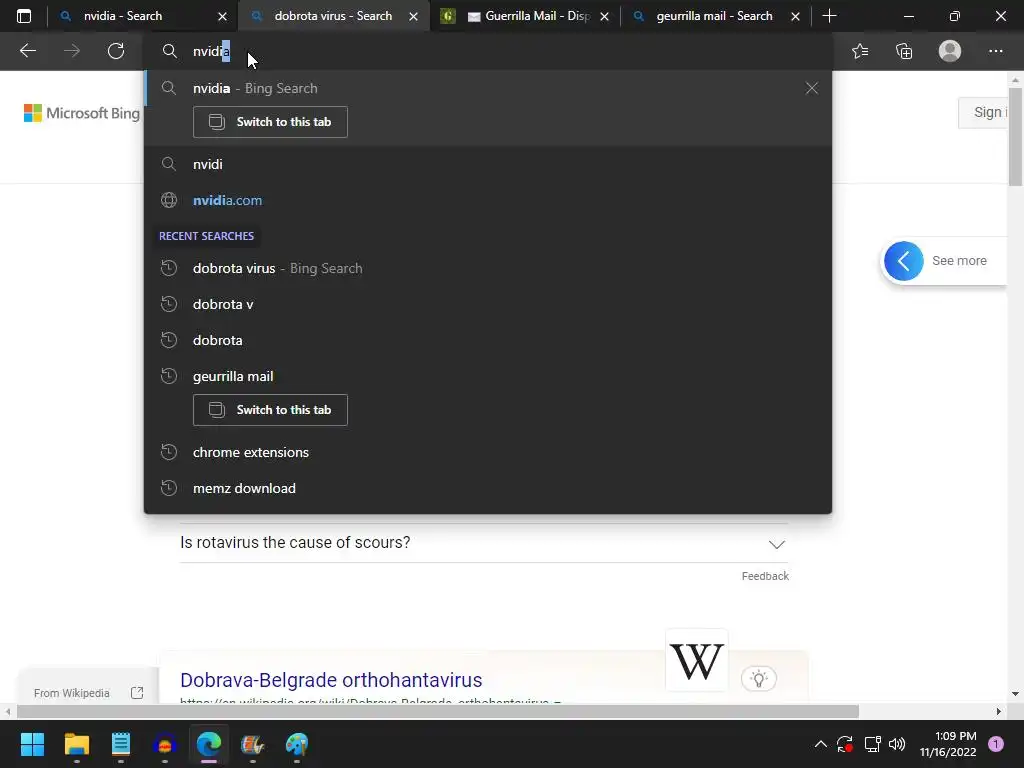Open the Favorites star list icon
Image resolution: width=1024 pixels, height=768 pixels.
tap(860, 51)
